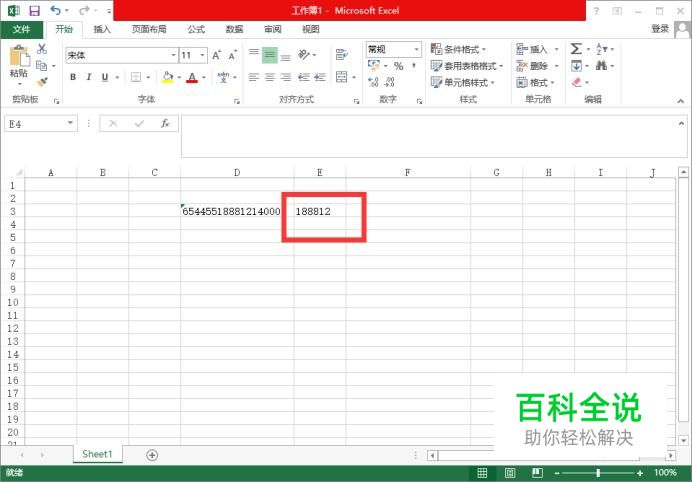Click the Insert cells button
The image size is (692, 482).
click(532, 49)
